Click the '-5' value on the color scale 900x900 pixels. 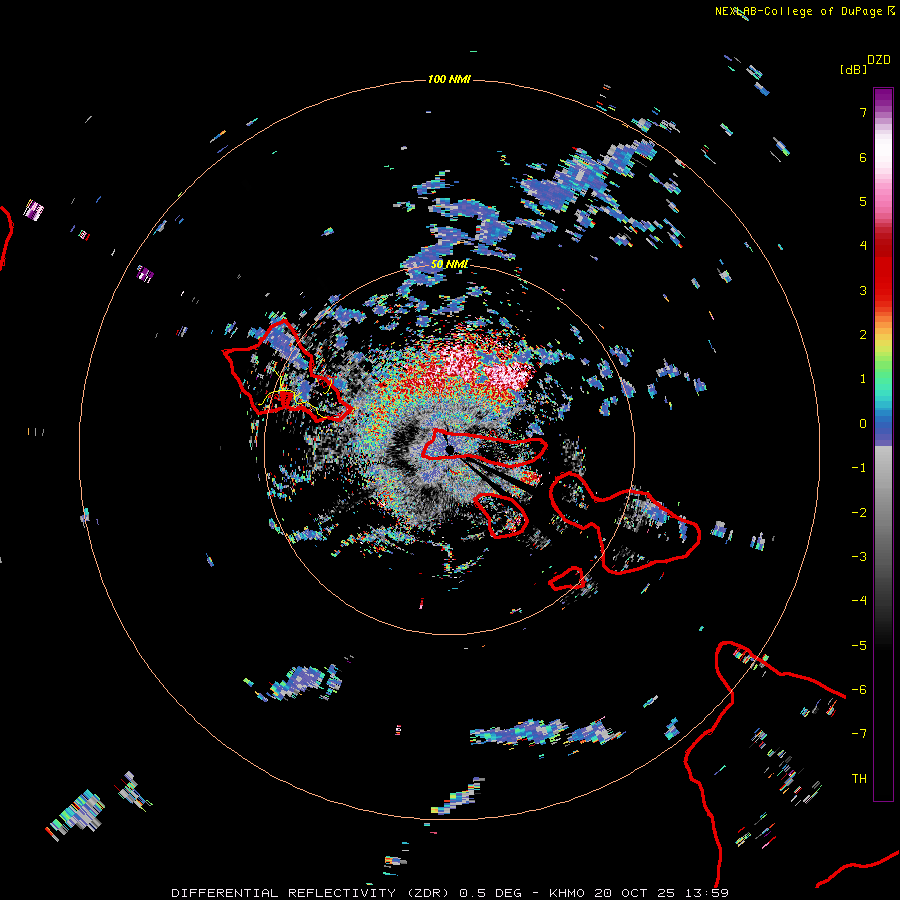tap(859, 646)
